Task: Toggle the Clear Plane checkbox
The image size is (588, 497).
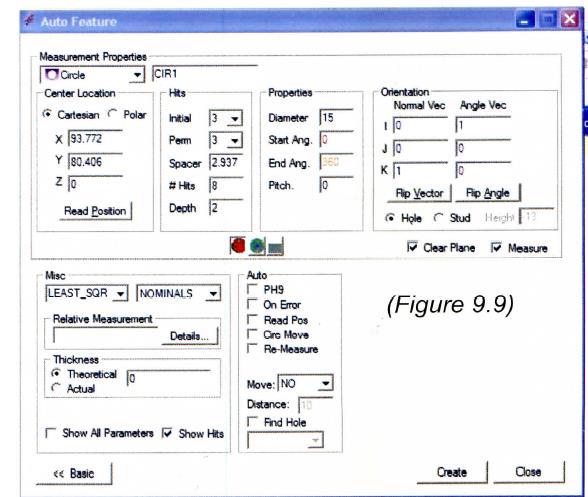Action: coord(412,246)
